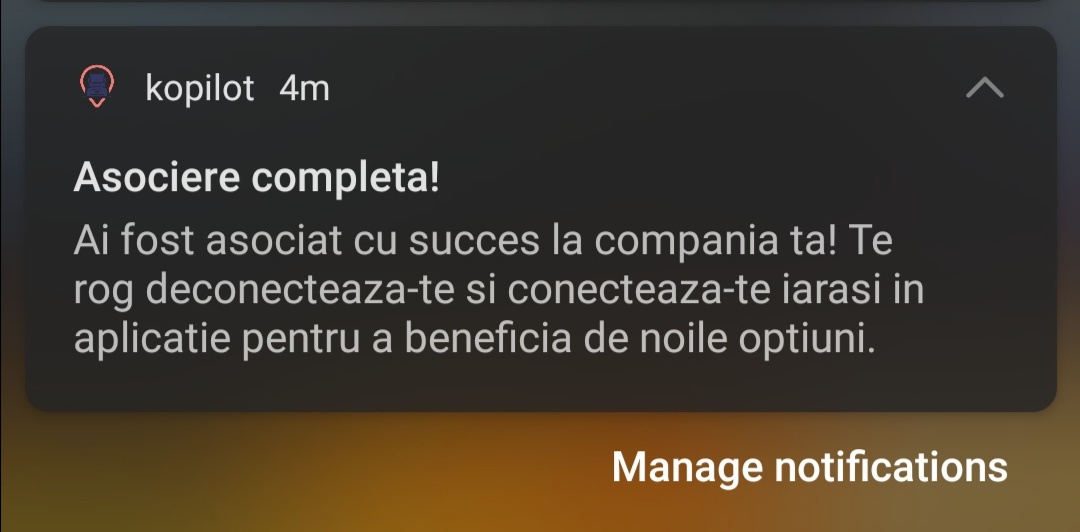
Task: Select the partially visible notification card above
Action: pyautogui.click(x=540, y=2)
